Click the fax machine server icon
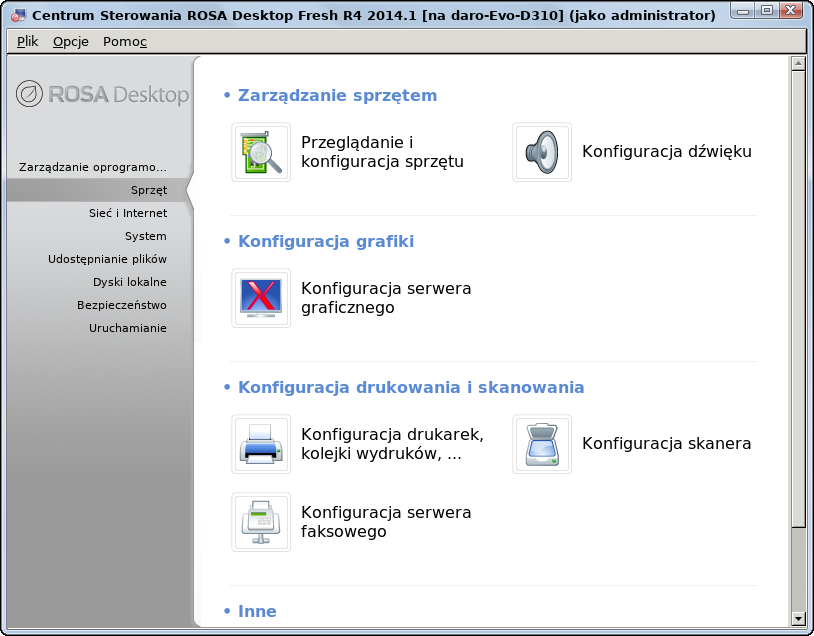Image resolution: width=814 pixels, height=636 pixels. click(x=261, y=522)
